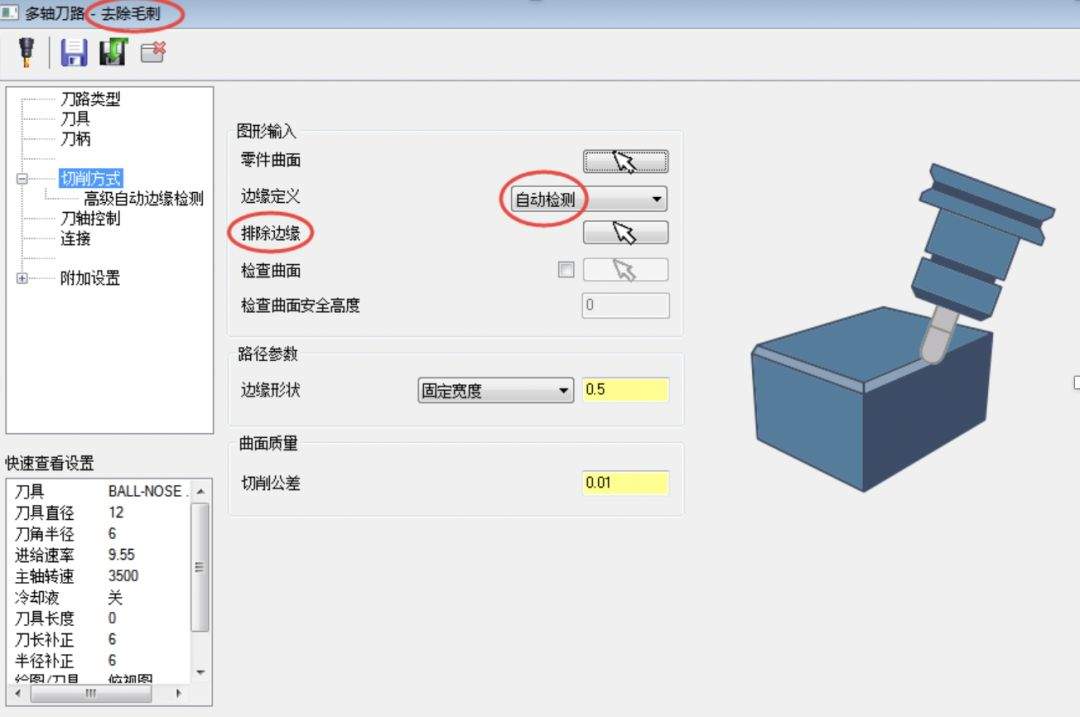Image resolution: width=1080 pixels, height=717 pixels.
Task: Click the 半径补正 row in quick view
Action: [100, 661]
